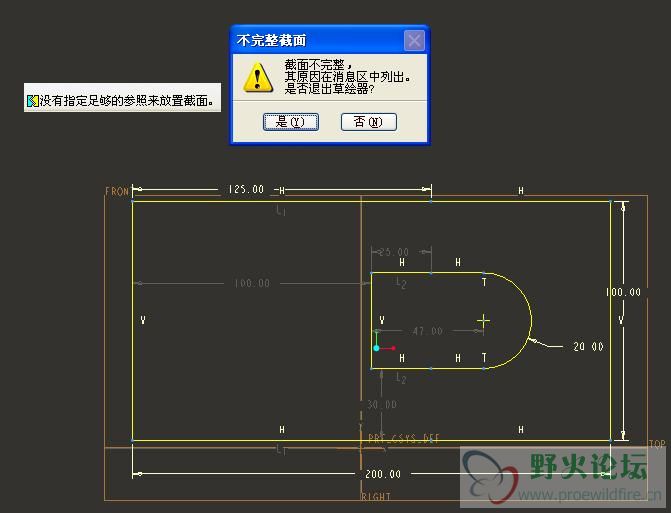Click the TOP datum plane label
Screen dimensions: 671x513
click(657, 444)
